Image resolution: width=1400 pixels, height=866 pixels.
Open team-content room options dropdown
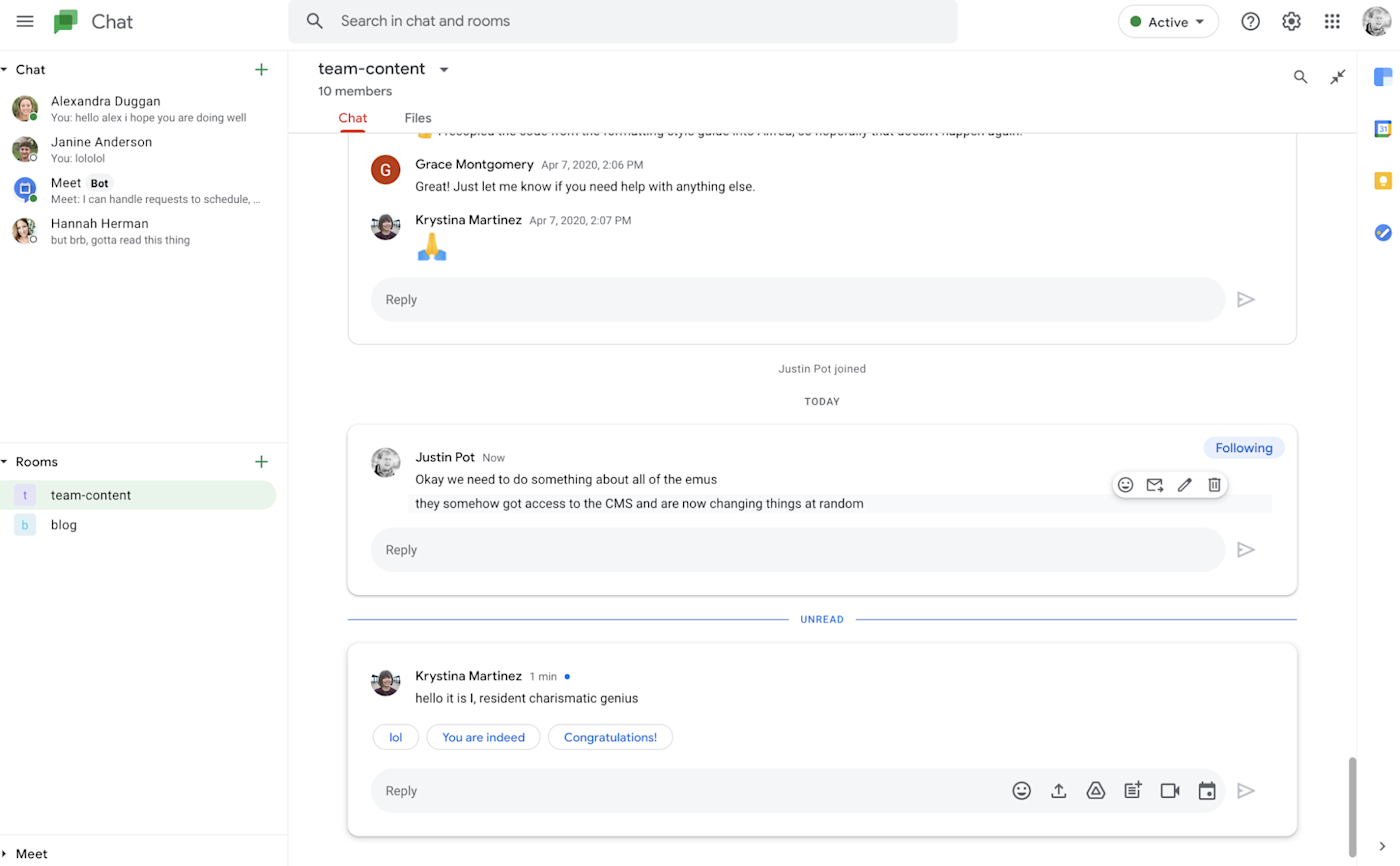click(x=444, y=70)
